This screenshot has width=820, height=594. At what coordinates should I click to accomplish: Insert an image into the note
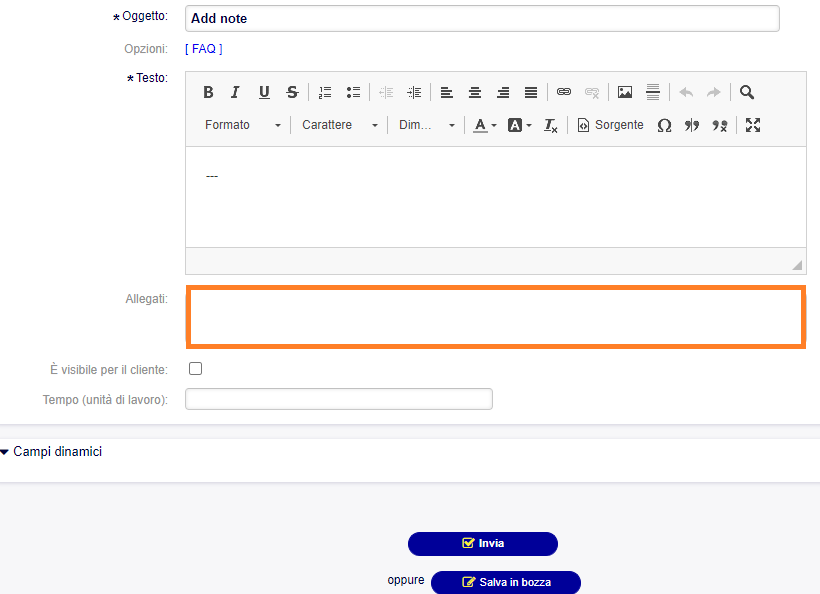(x=624, y=92)
